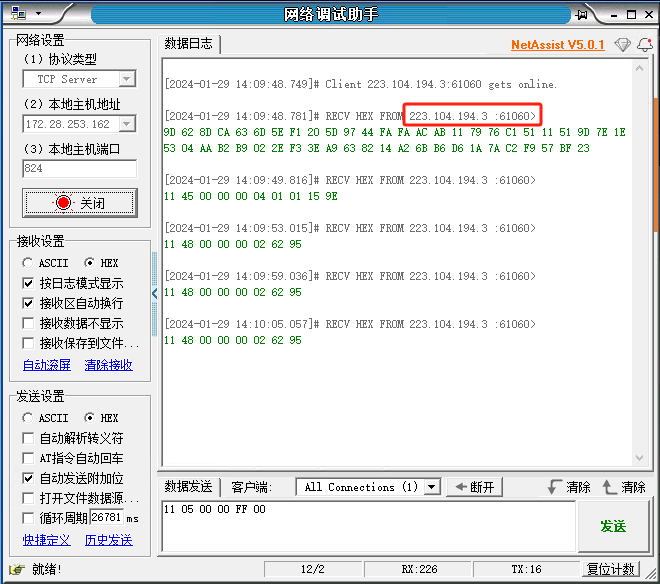Click 复位计数 reset counter button
Viewport: 660px width, 584px height.
(x=611, y=569)
